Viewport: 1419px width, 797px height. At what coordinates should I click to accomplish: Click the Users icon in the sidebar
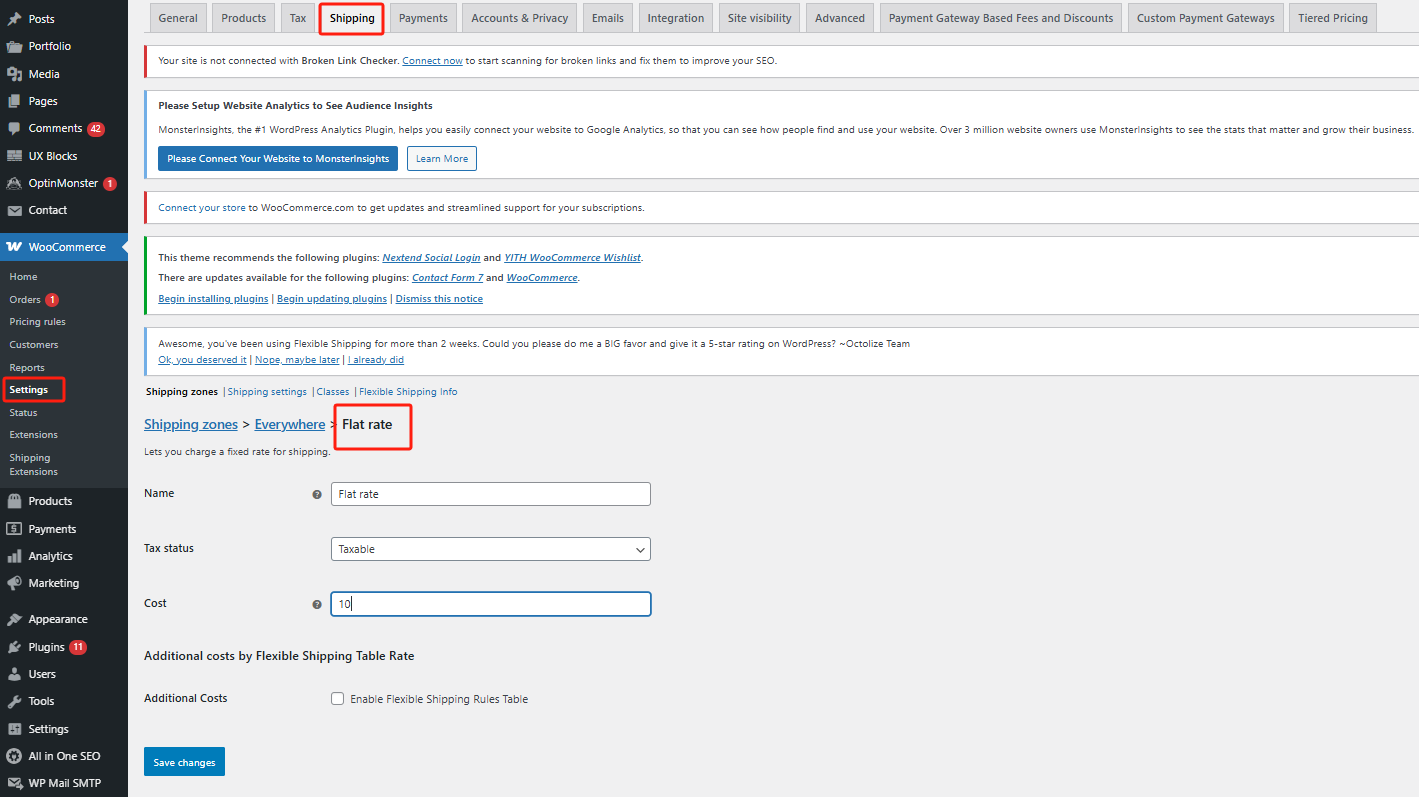pyautogui.click(x=14, y=674)
